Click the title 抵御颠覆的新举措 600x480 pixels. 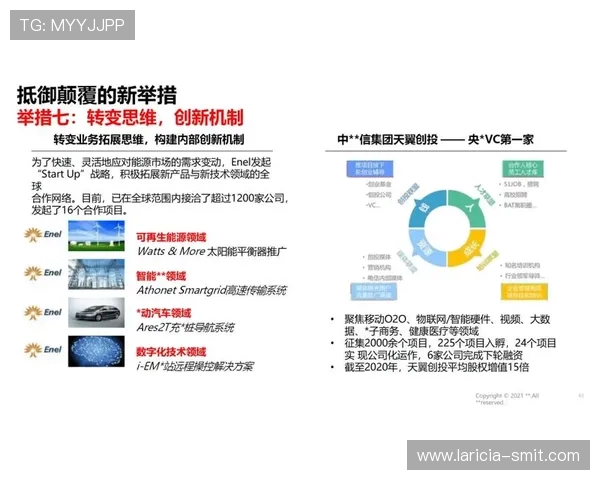pos(96,95)
